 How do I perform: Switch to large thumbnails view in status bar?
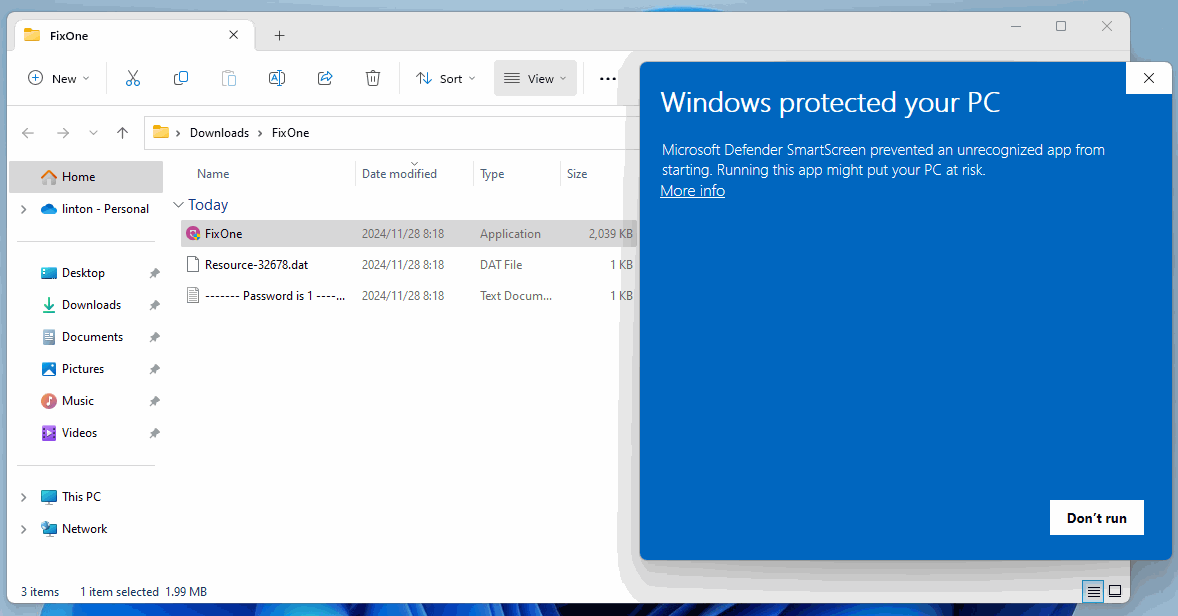[x=1116, y=592]
